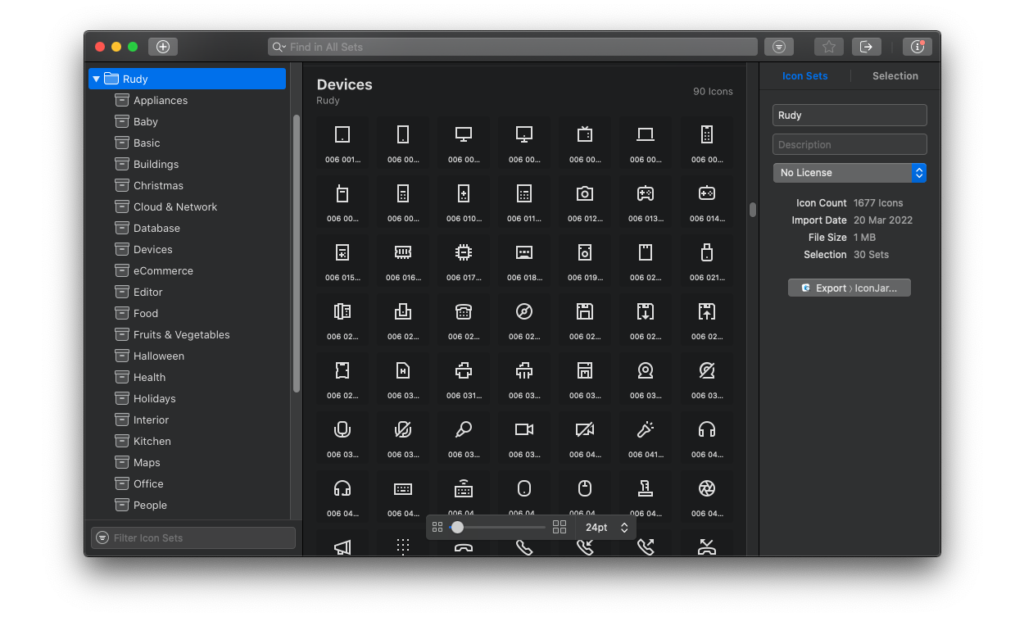The image size is (1024, 635).
Task: Select the video camera icon
Action: [524, 430]
